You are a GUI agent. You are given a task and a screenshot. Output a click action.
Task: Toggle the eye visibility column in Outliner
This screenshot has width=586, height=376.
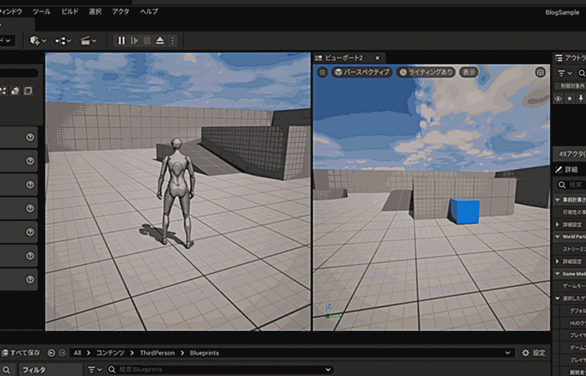click(558, 99)
